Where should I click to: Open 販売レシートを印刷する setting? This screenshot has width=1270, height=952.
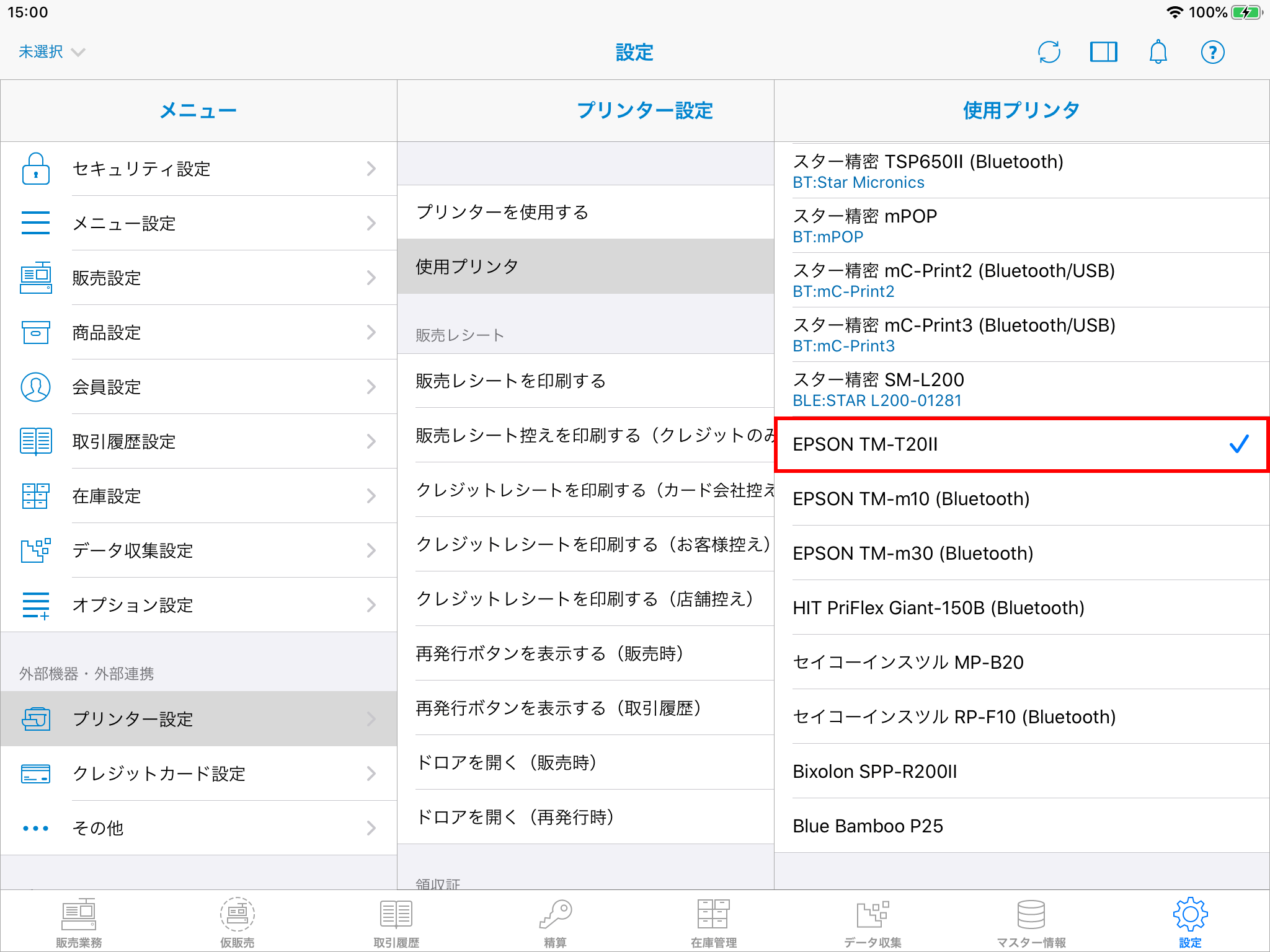[585, 381]
